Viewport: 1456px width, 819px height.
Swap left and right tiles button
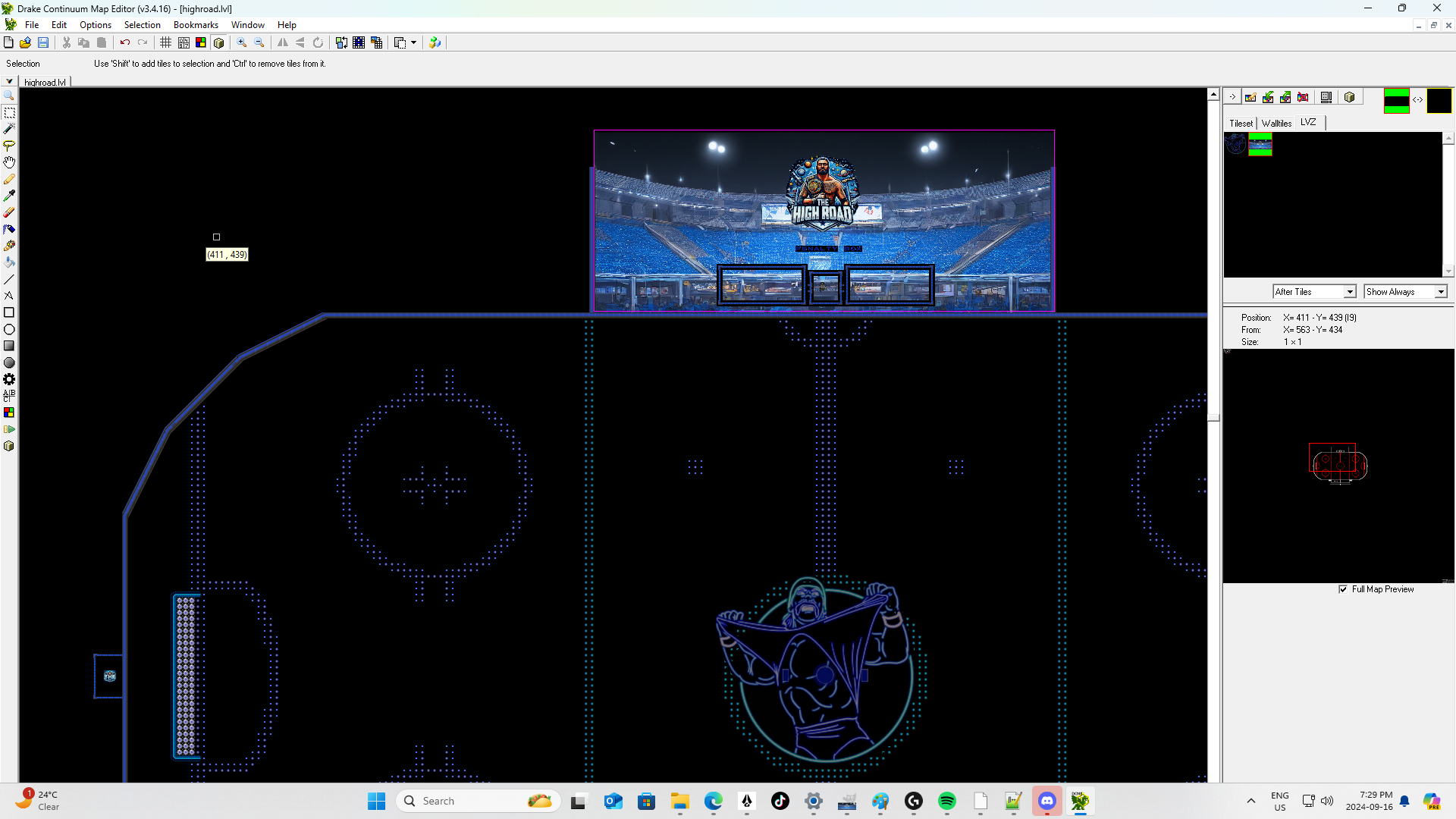pos(1417,100)
